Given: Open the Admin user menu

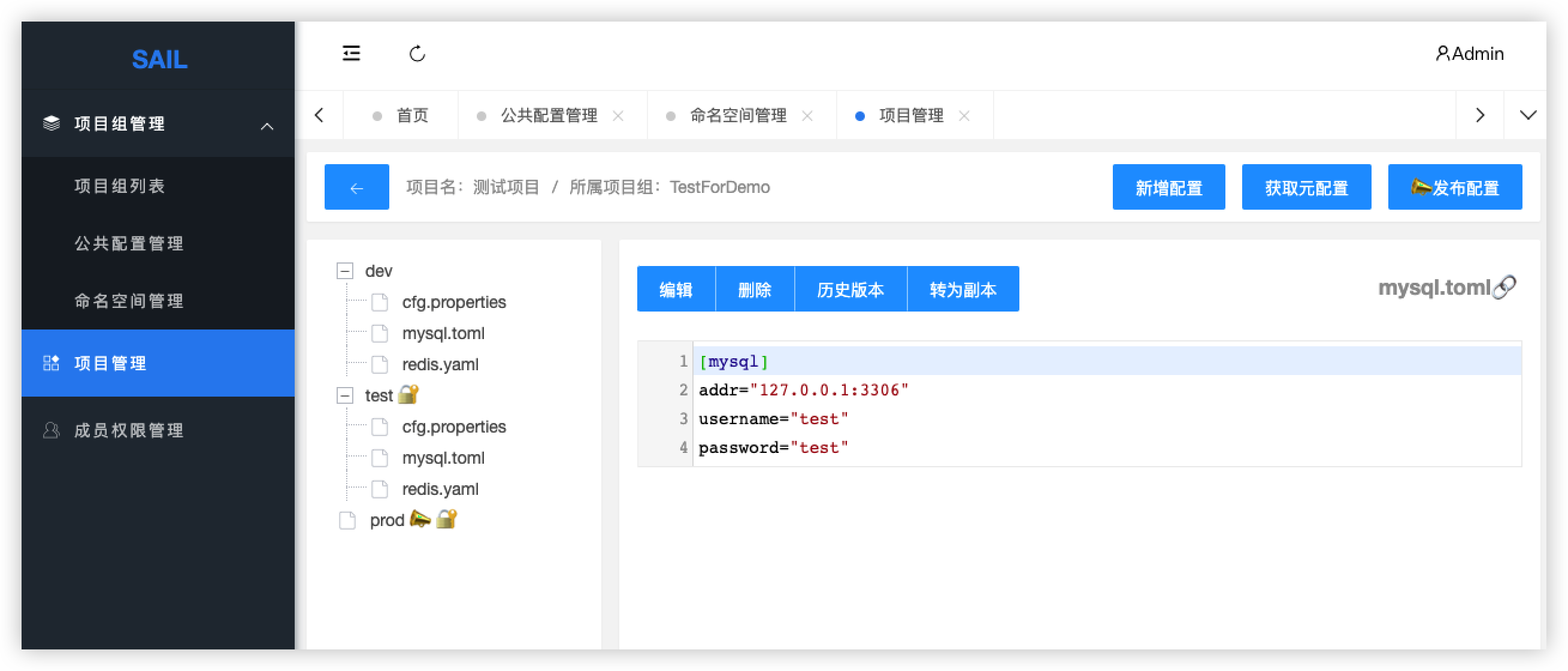Looking at the screenshot, I should point(1470,53).
